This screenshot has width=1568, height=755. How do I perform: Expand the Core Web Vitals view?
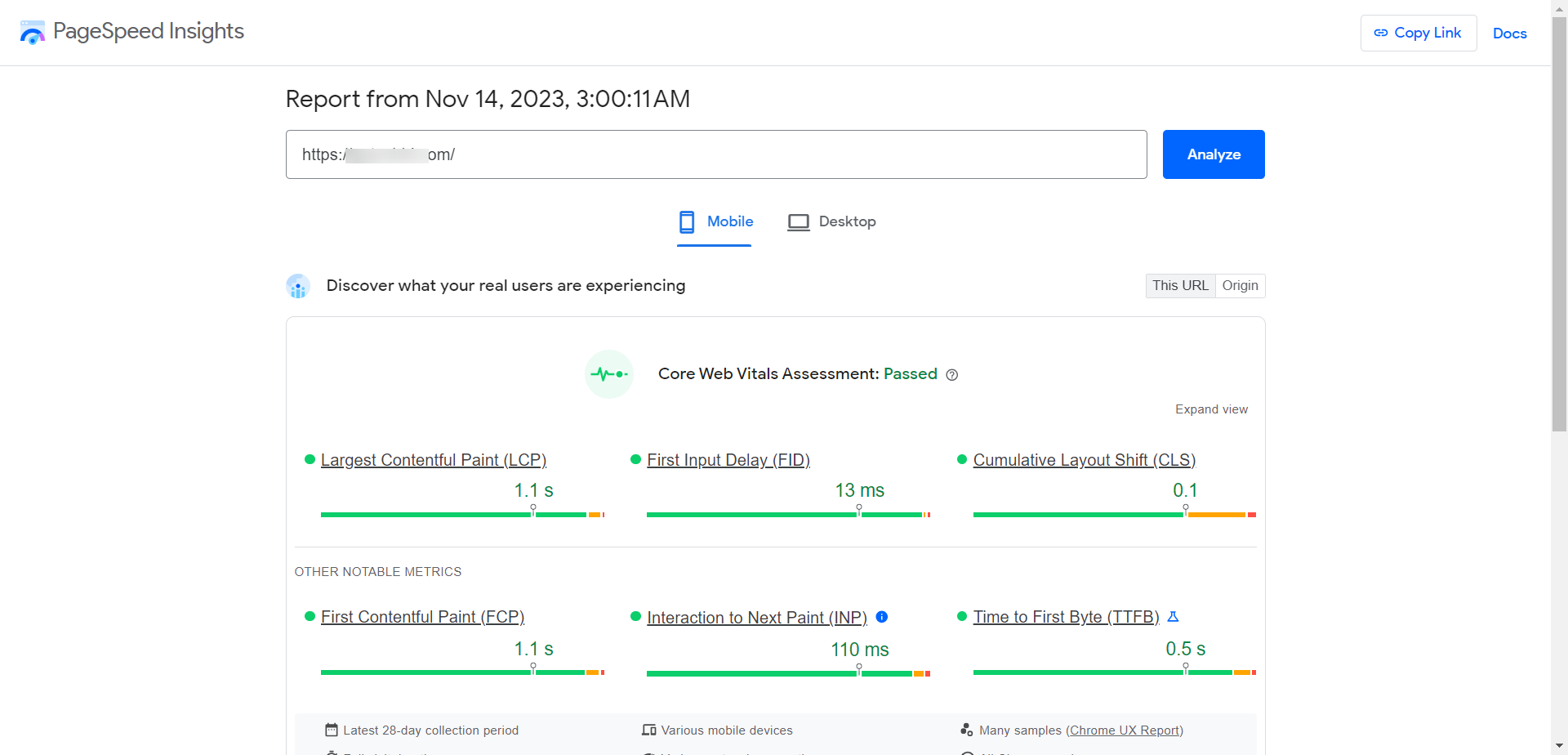click(x=1211, y=409)
